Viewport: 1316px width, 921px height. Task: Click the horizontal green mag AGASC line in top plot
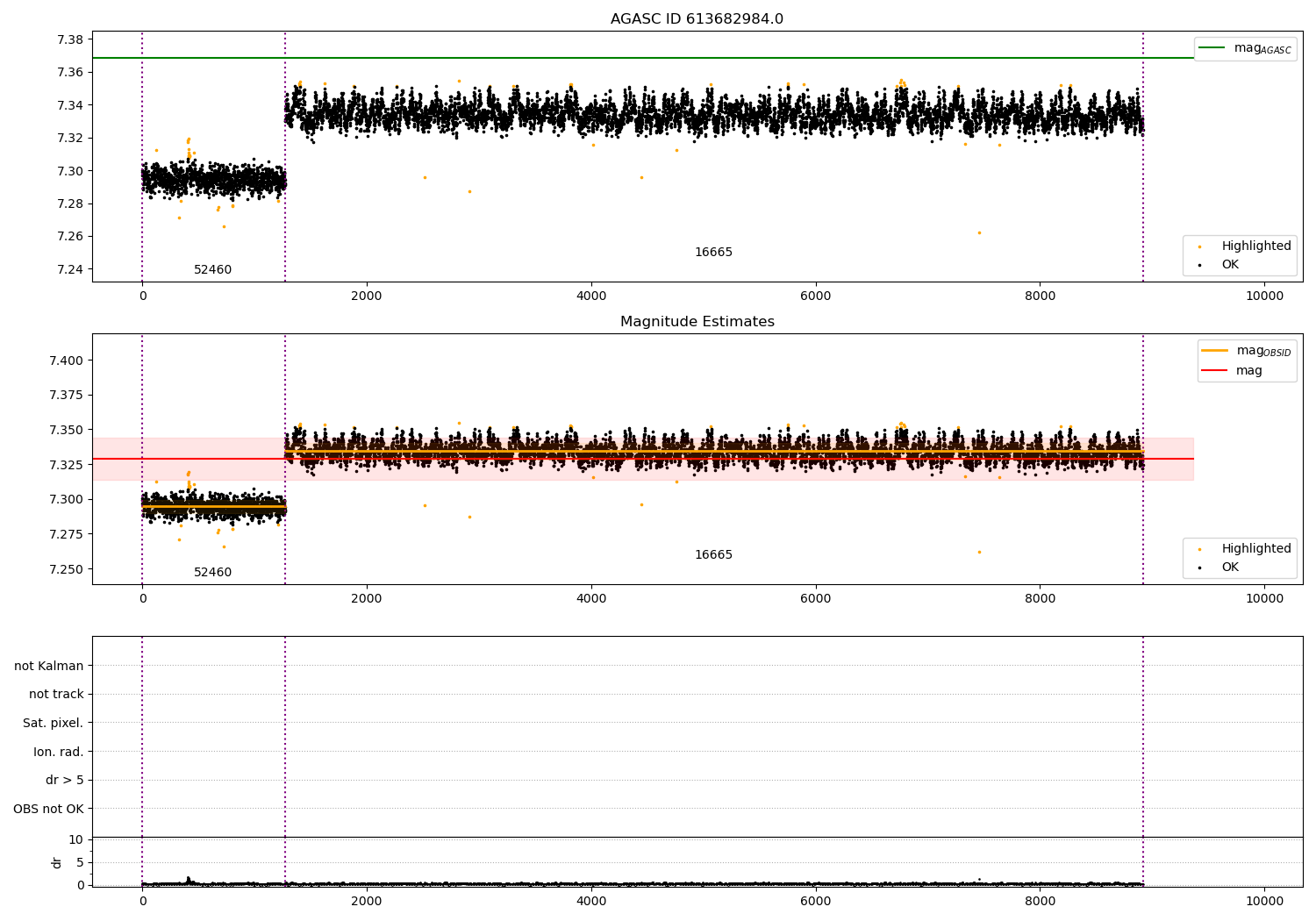643,58
